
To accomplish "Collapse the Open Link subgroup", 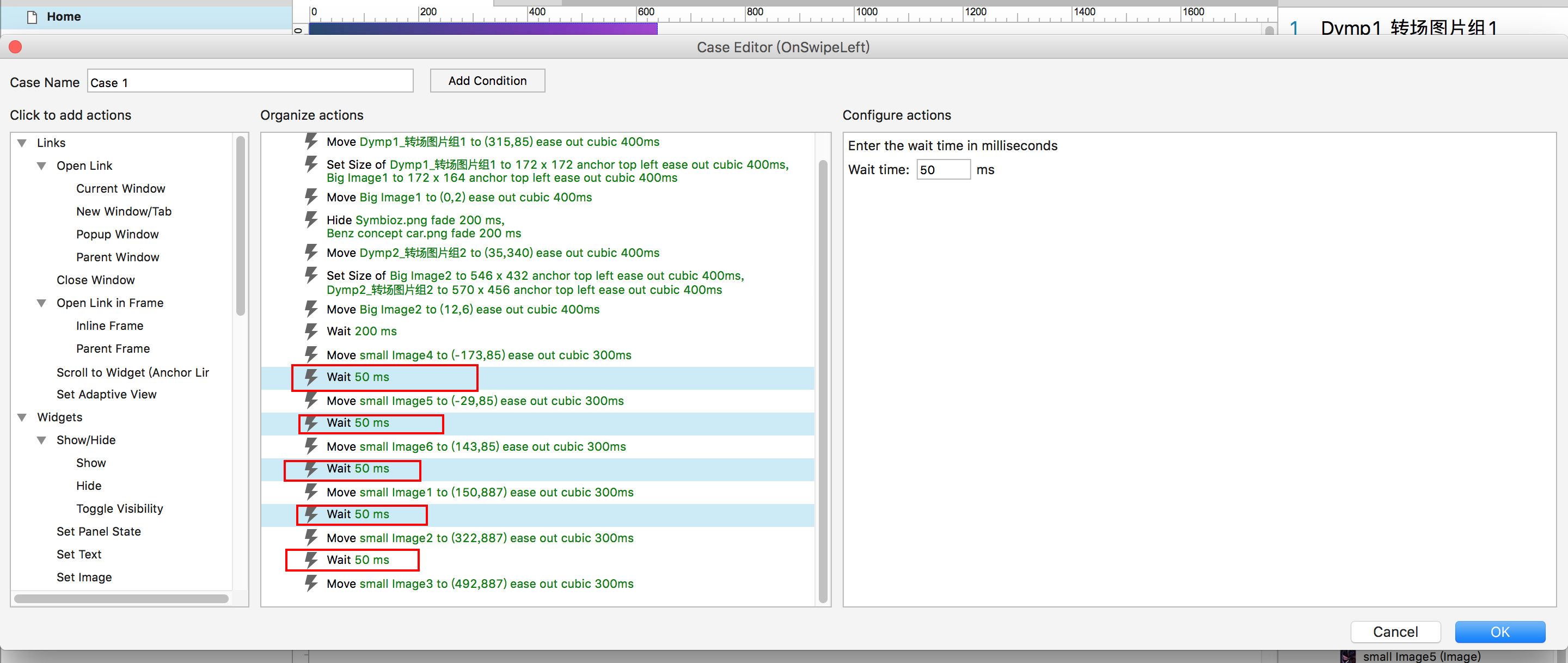I will [x=41, y=165].
